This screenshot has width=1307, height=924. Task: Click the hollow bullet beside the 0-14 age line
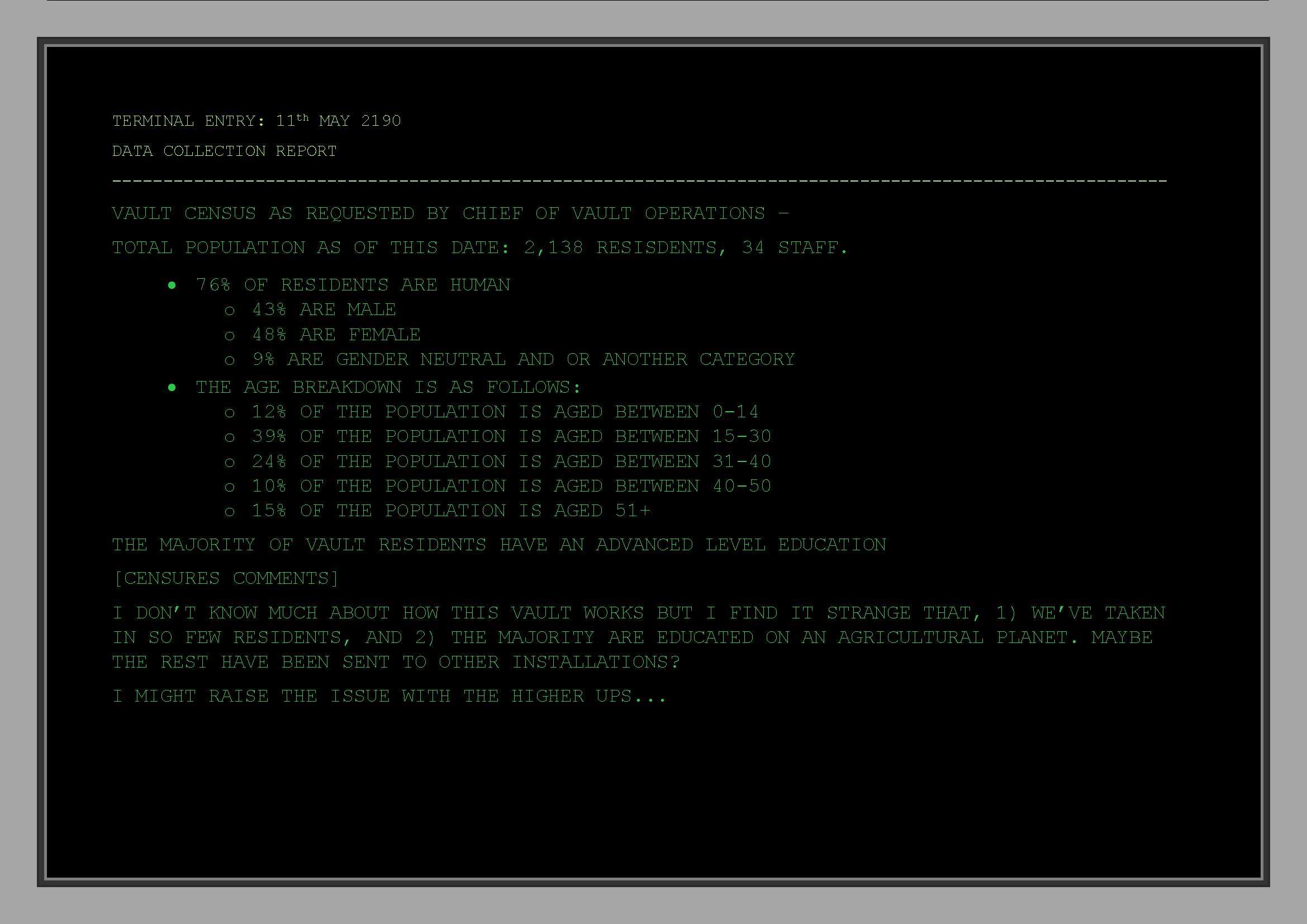230,413
